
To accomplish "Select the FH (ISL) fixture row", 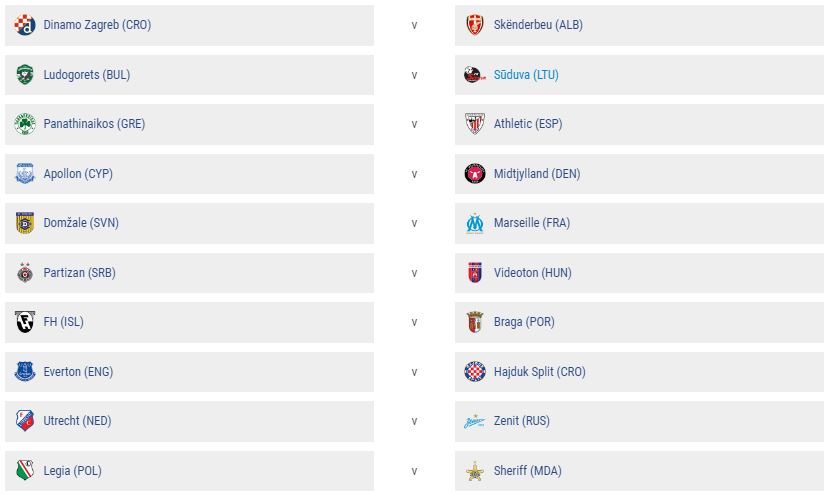I will (189, 322).
